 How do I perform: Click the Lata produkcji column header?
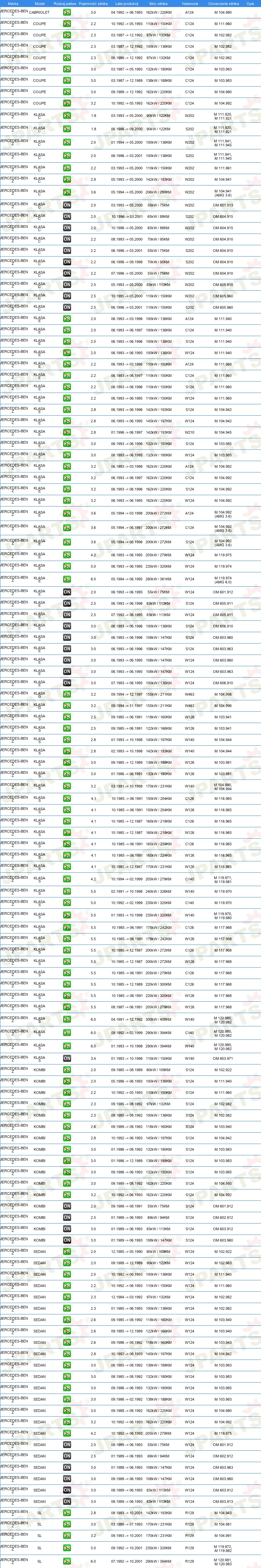tap(126, 4)
